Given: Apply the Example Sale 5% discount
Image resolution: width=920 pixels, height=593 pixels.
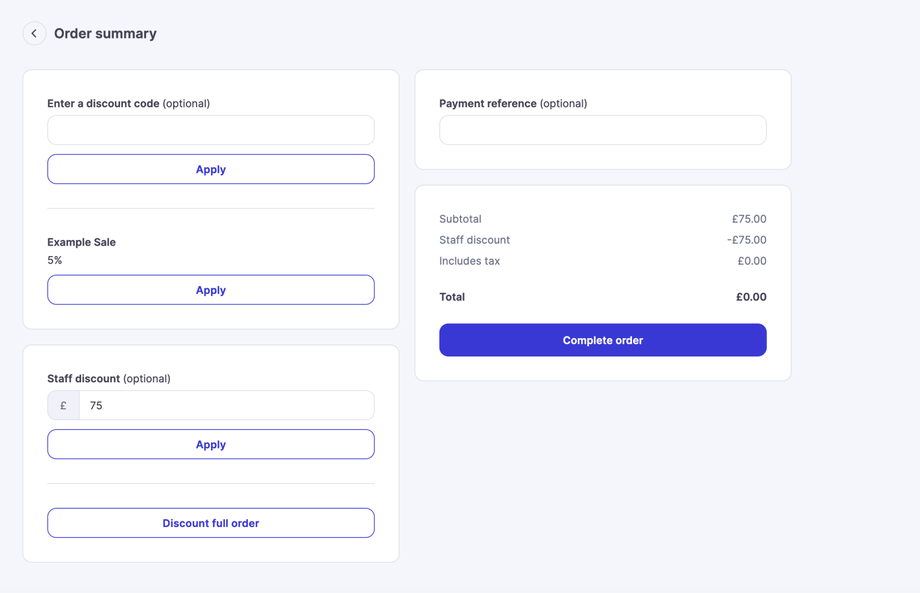Looking at the screenshot, I should click(x=211, y=290).
